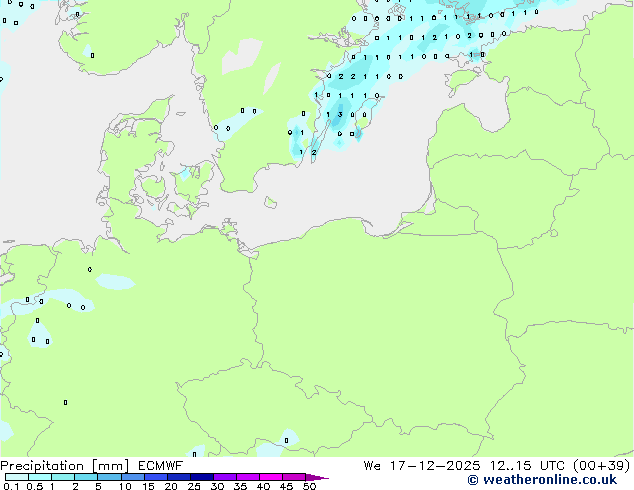This screenshot has width=634, height=490.
Task: Click the date '17-12-2025' text
Action: 435,466
